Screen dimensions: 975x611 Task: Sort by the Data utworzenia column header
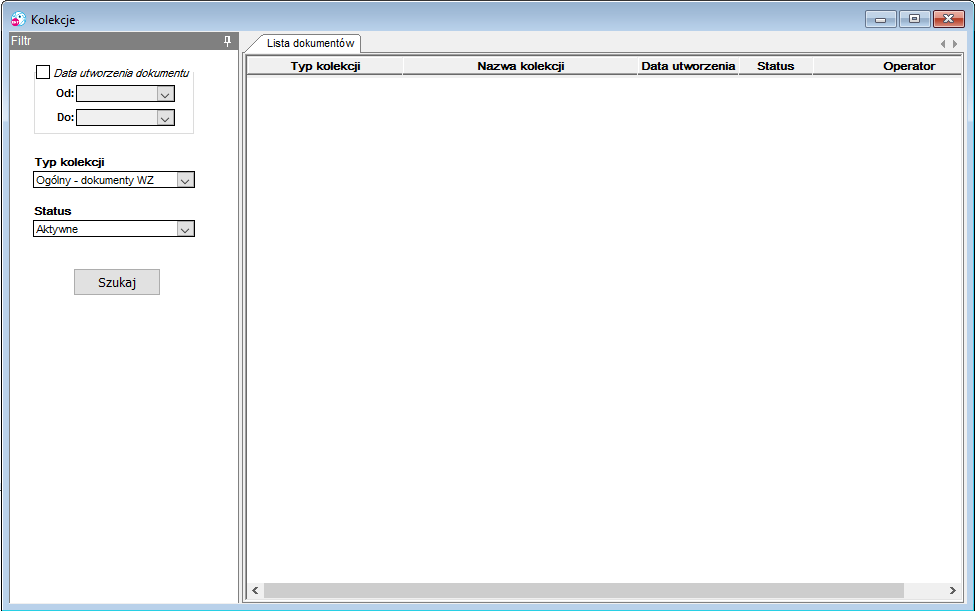[x=688, y=66]
